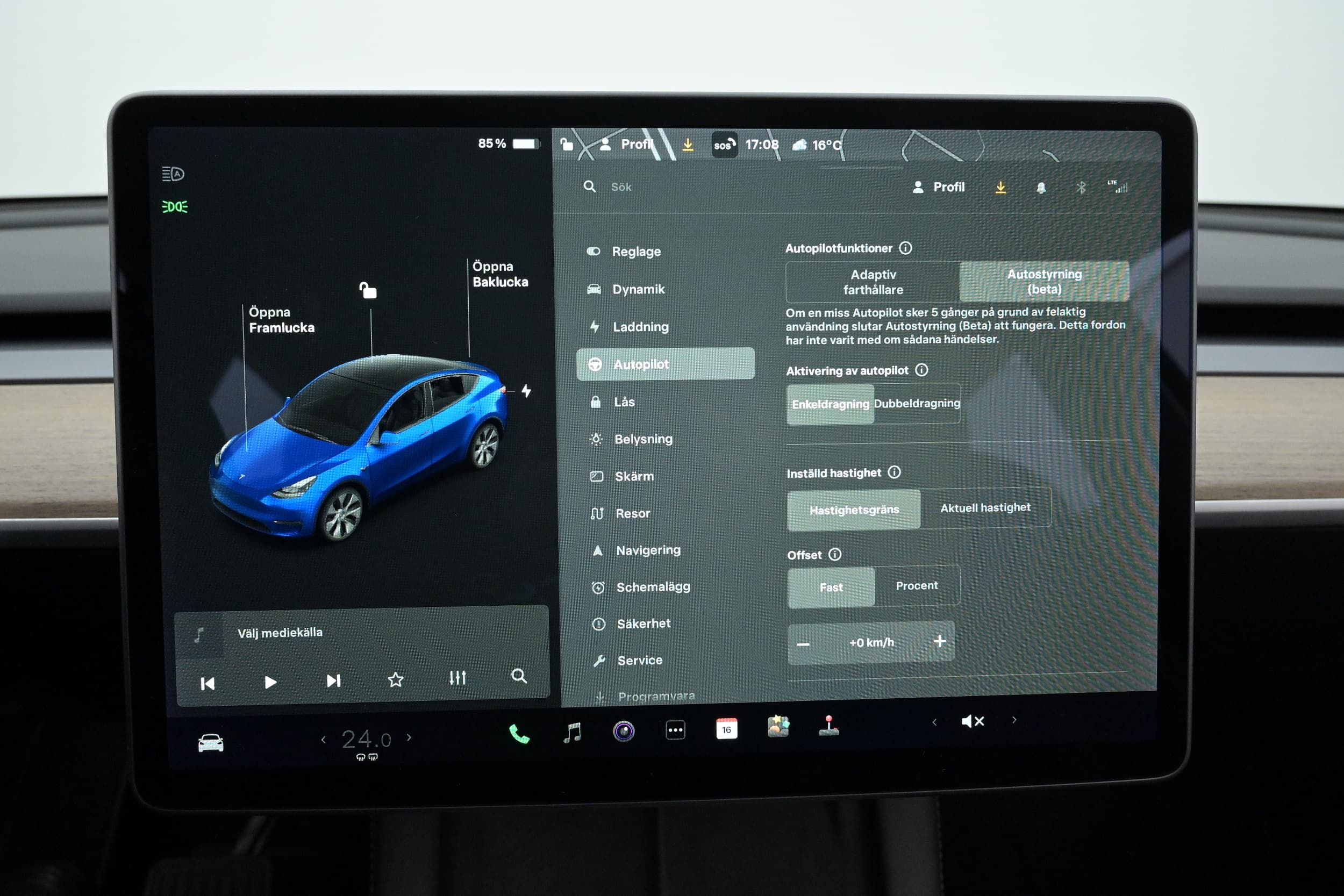Open the all apps three-dot menu

pos(675,730)
